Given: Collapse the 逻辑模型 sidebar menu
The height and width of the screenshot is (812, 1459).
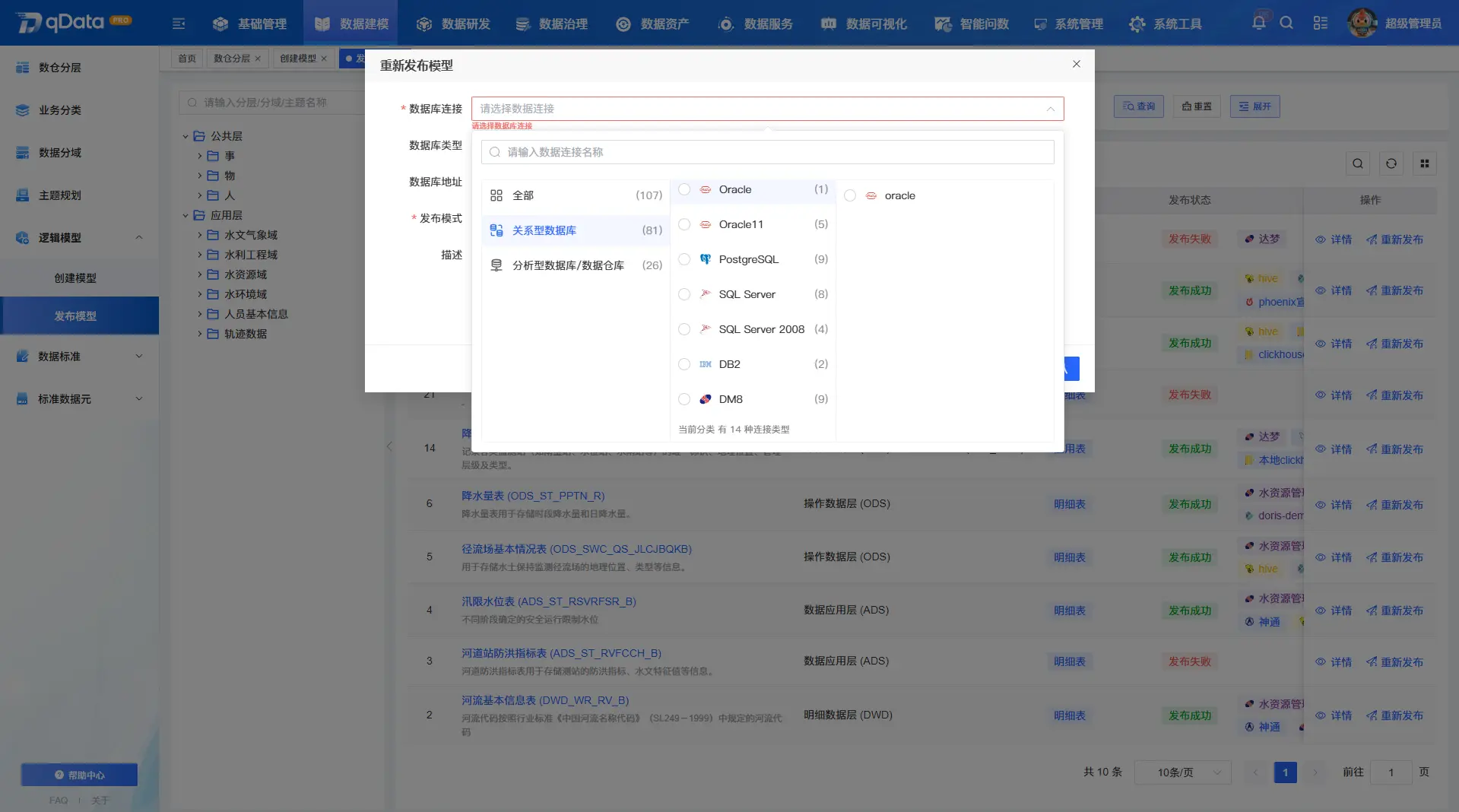Looking at the screenshot, I should point(139,238).
